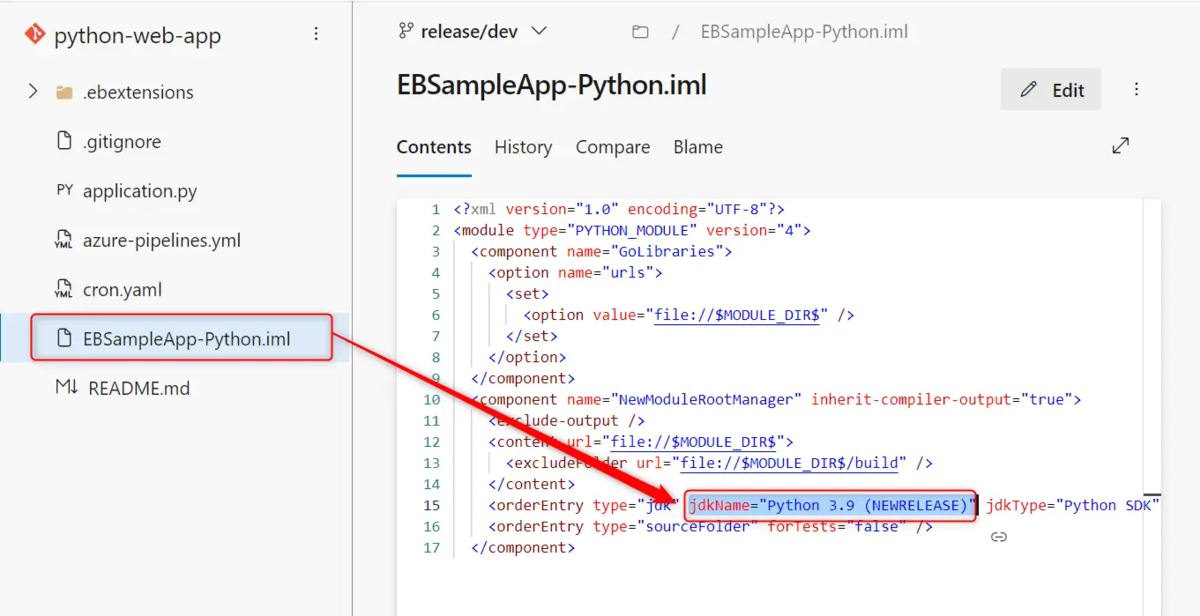Open the Blame tab
Screen dimensions: 1200x616
click(698, 147)
